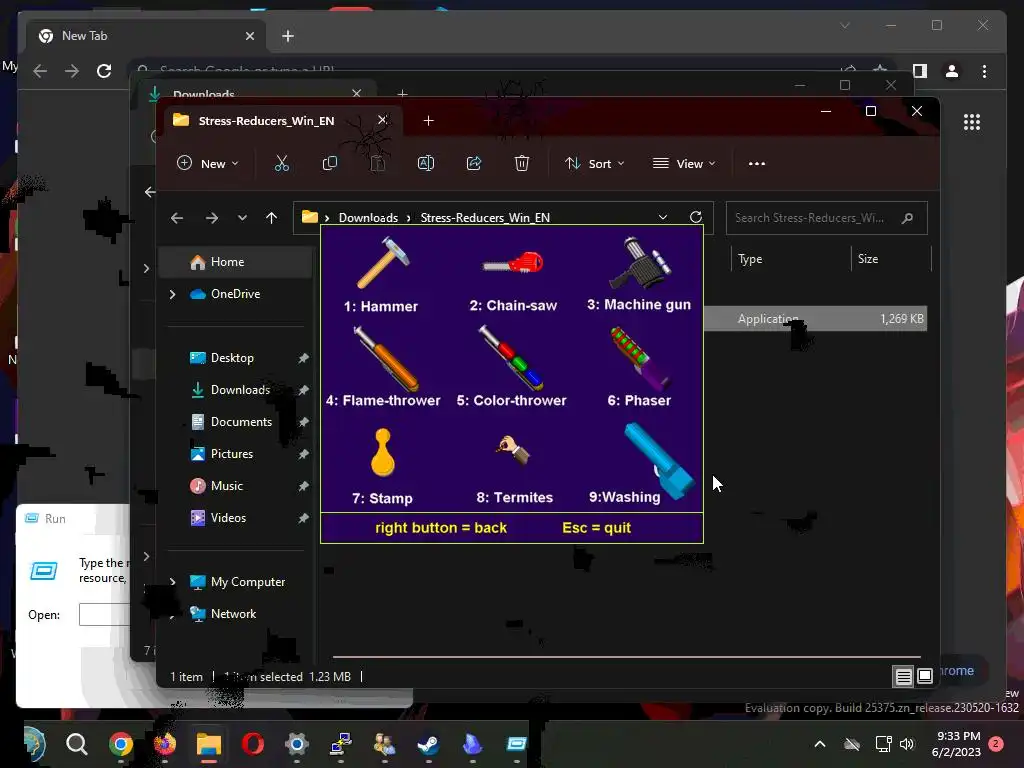The image size is (1024, 768).
Task: Open Chrome's three-dot menu
Action: point(984,71)
